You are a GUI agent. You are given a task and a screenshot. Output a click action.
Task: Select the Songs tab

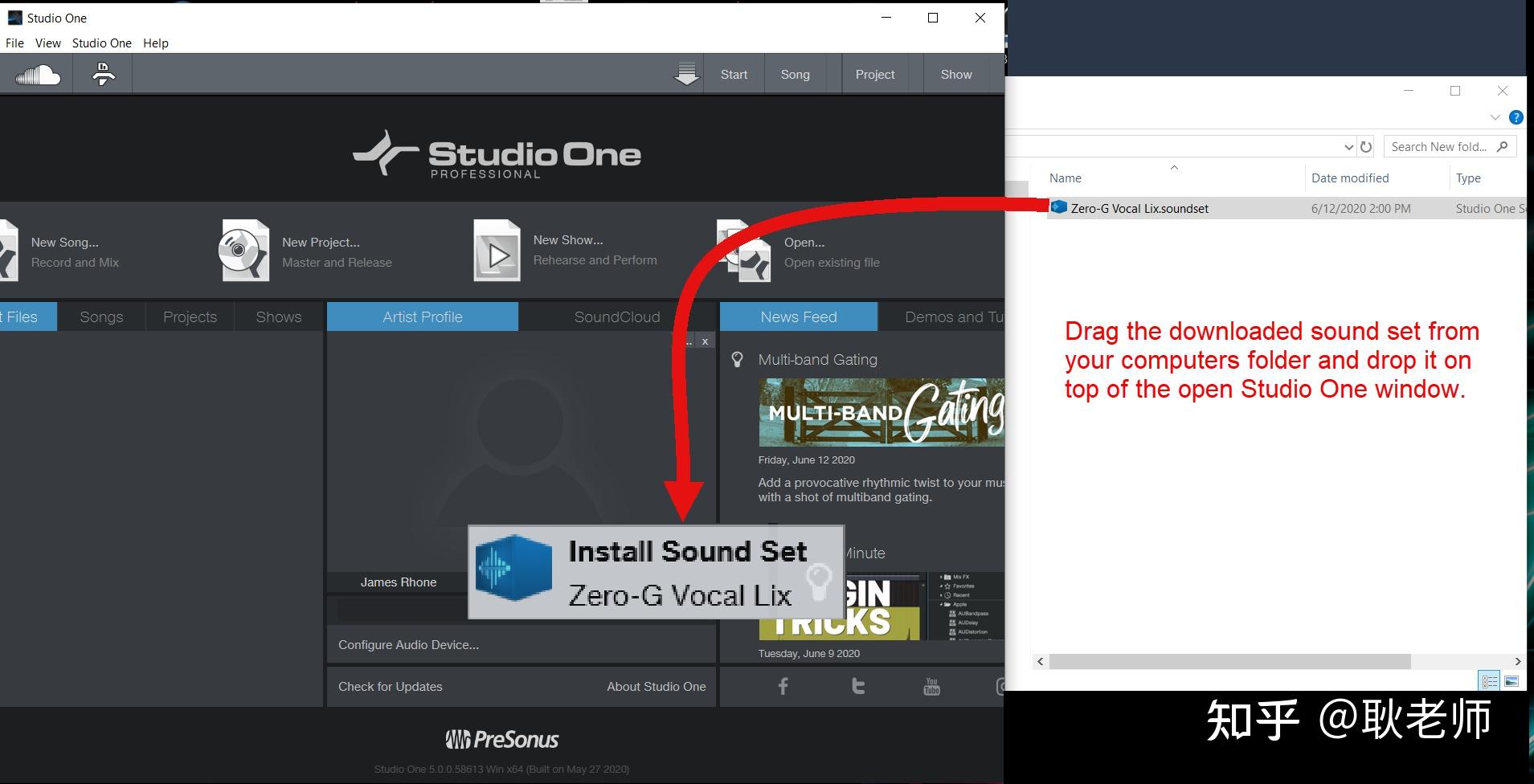coord(101,317)
